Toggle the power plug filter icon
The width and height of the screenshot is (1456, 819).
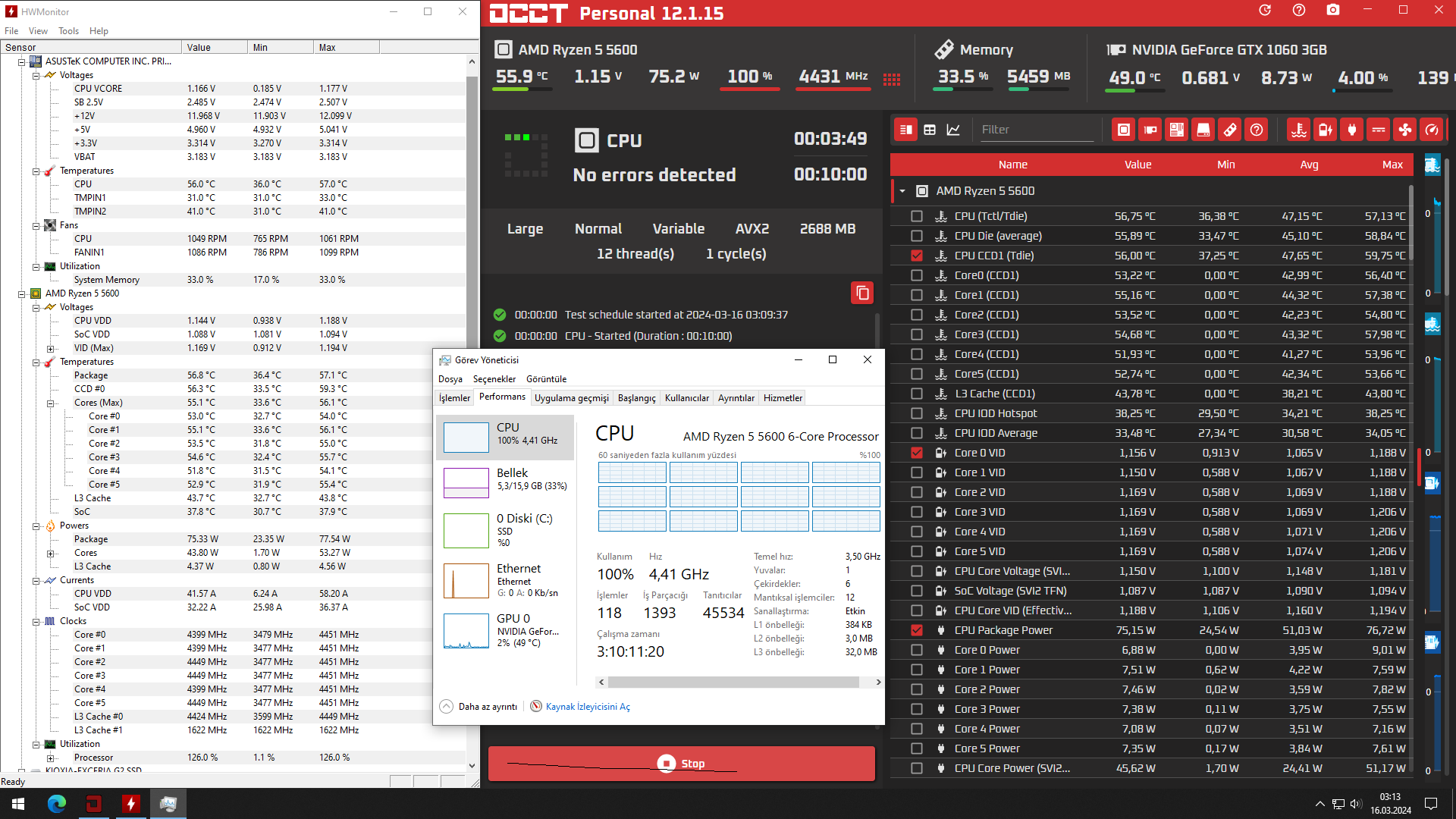1352,130
